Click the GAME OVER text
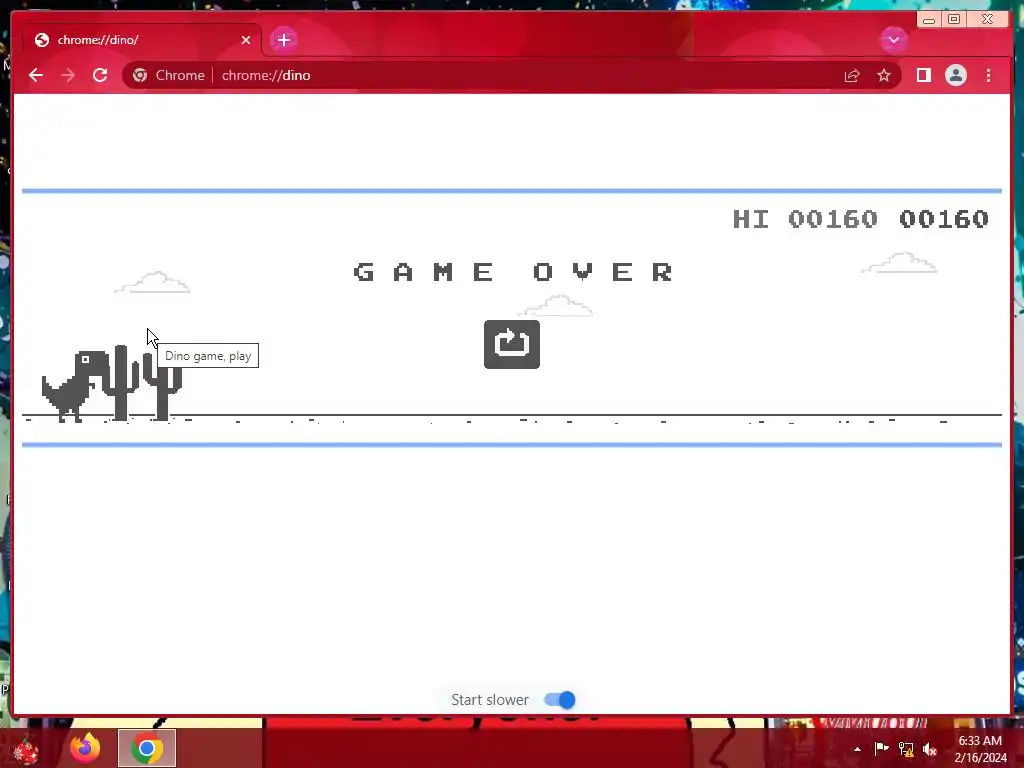1024x768 pixels. [x=513, y=272]
